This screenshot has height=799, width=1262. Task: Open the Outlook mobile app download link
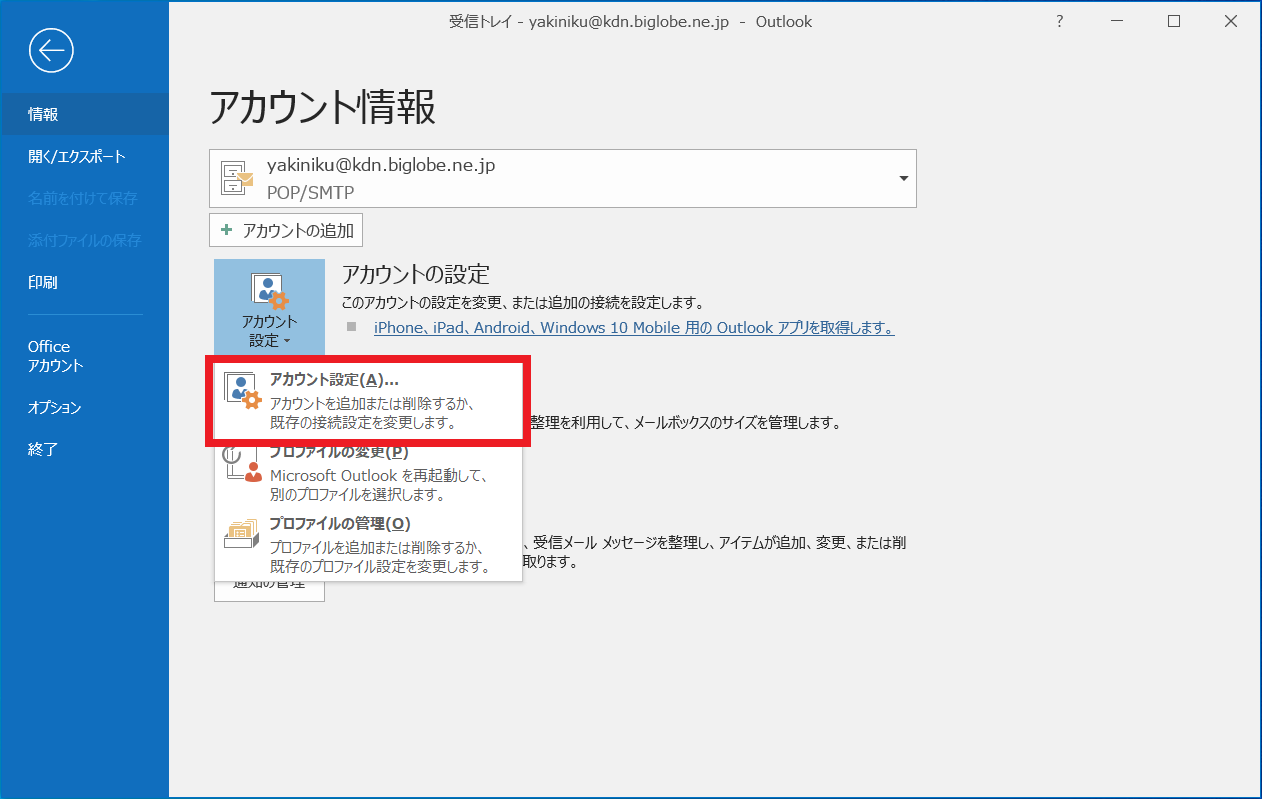[633, 328]
